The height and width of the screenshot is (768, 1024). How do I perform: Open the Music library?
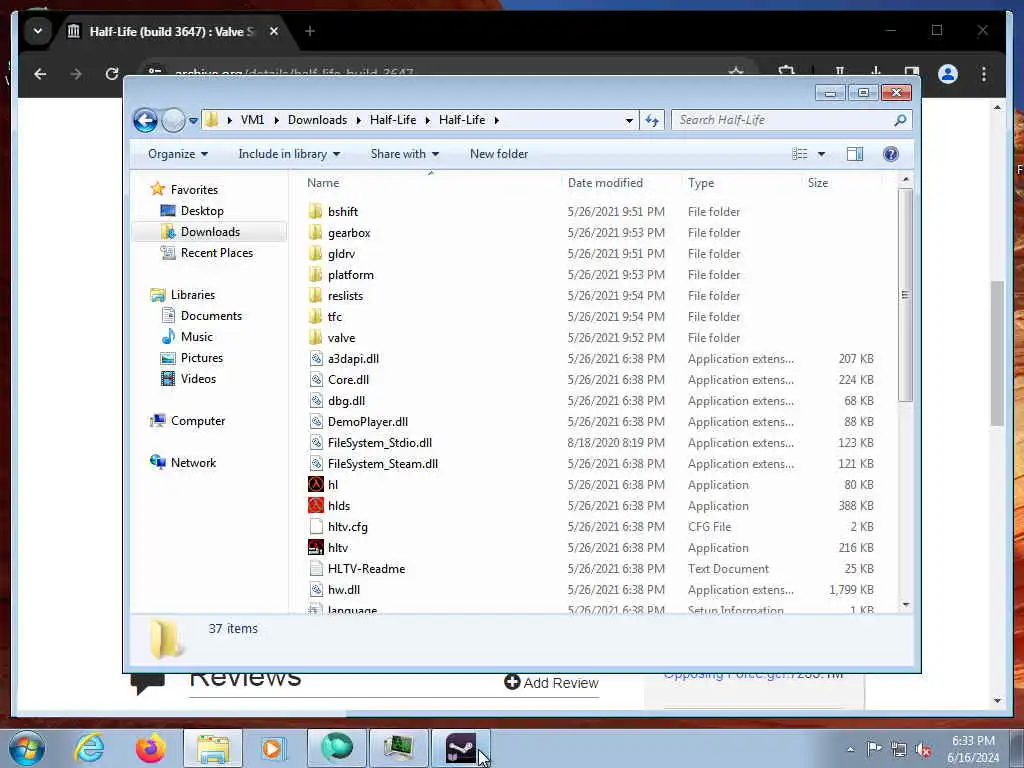[x=197, y=336]
